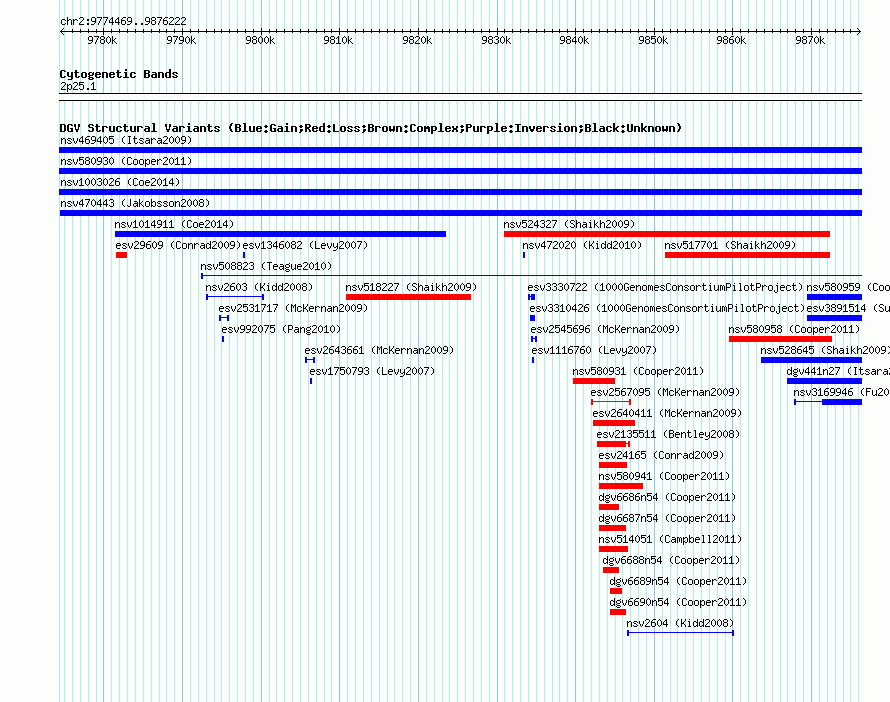890x702 pixels.
Task: Open the esv1750793 (Levy2007) label
Action: click(372, 371)
